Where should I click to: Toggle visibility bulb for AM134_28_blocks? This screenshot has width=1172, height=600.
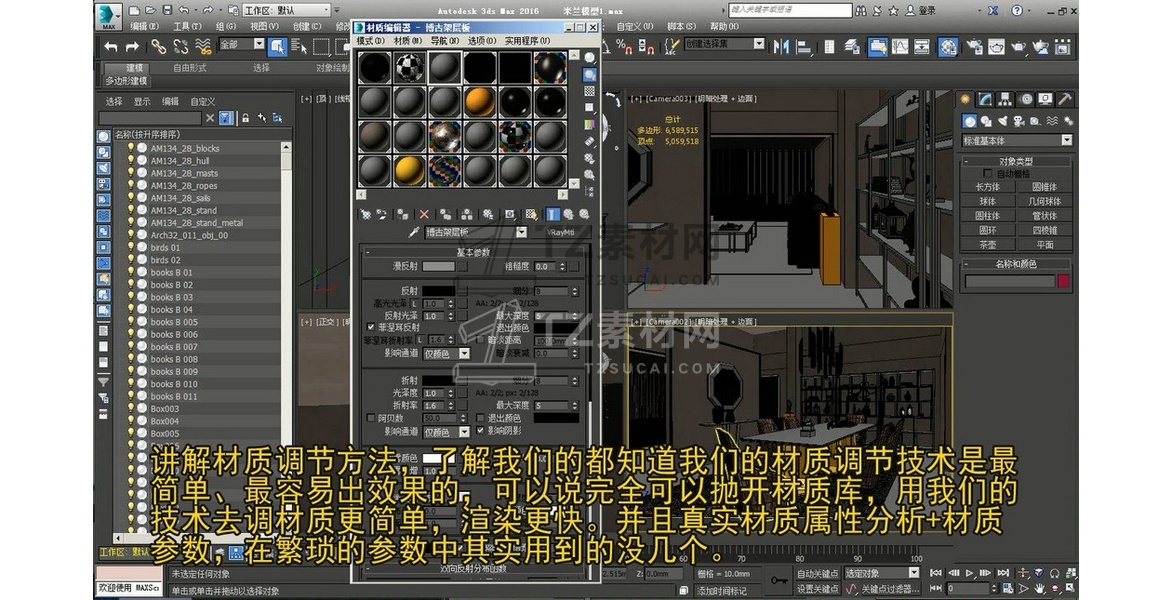point(131,148)
